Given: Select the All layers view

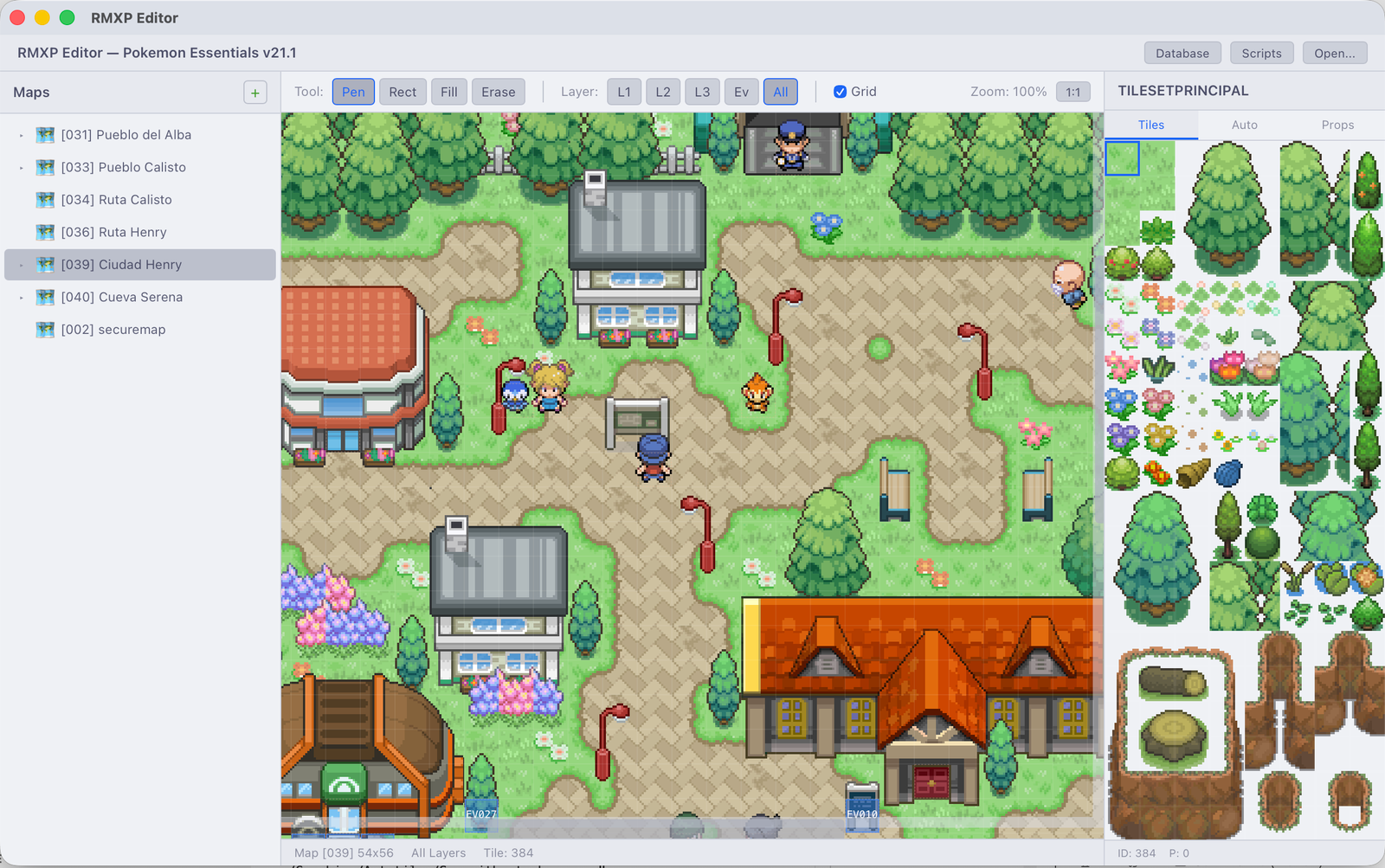Looking at the screenshot, I should pos(780,91).
